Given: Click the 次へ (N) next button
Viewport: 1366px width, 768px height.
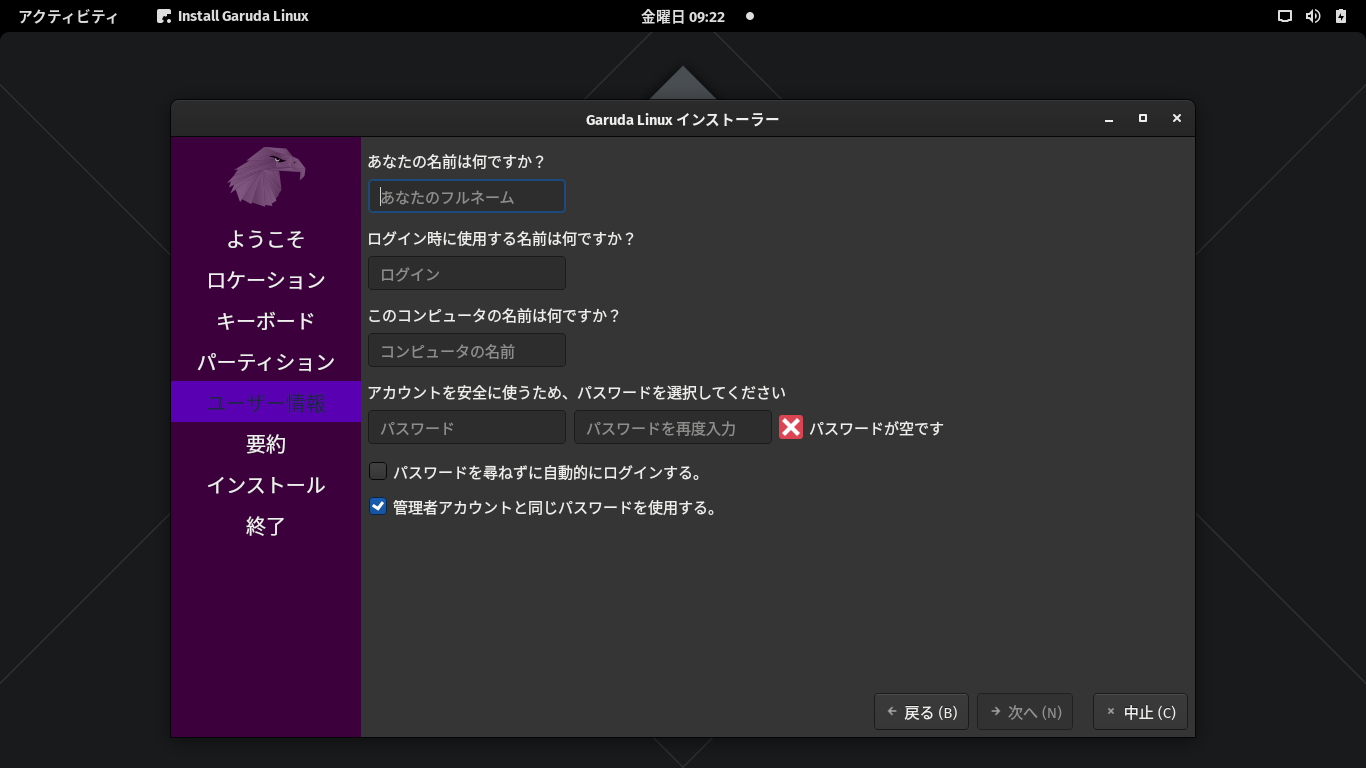Looking at the screenshot, I should click(1025, 712).
